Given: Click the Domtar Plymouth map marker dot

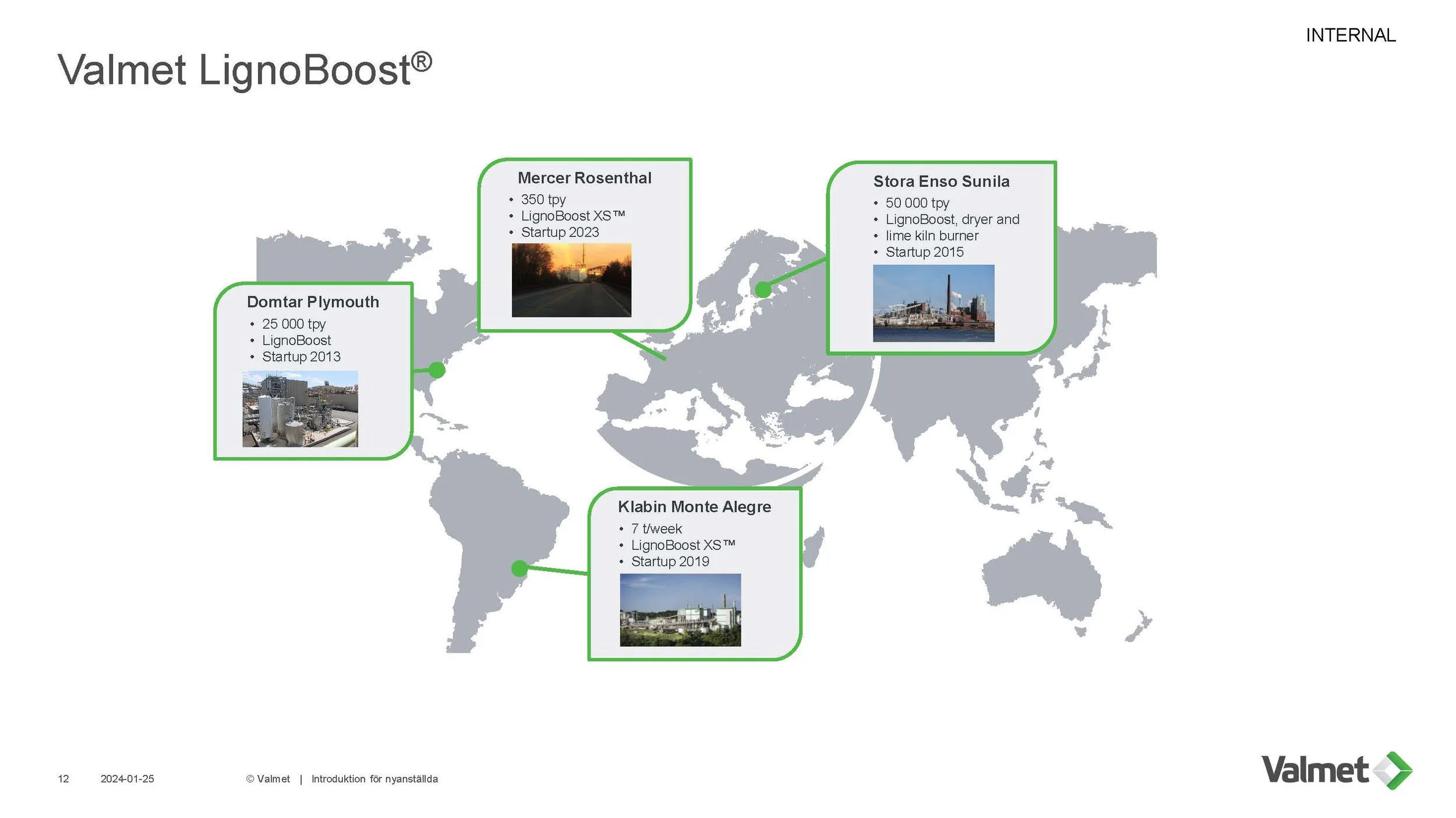Looking at the screenshot, I should pyautogui.click(x=436, y=370).
